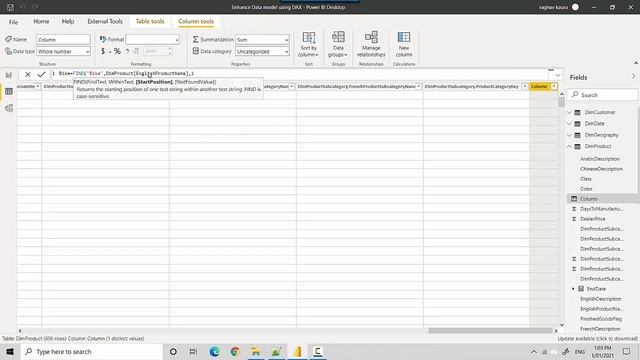This screenshot has height=360, width=640.
Task: Cancel the formula with the X icon
Action: [x=27, y=74]
